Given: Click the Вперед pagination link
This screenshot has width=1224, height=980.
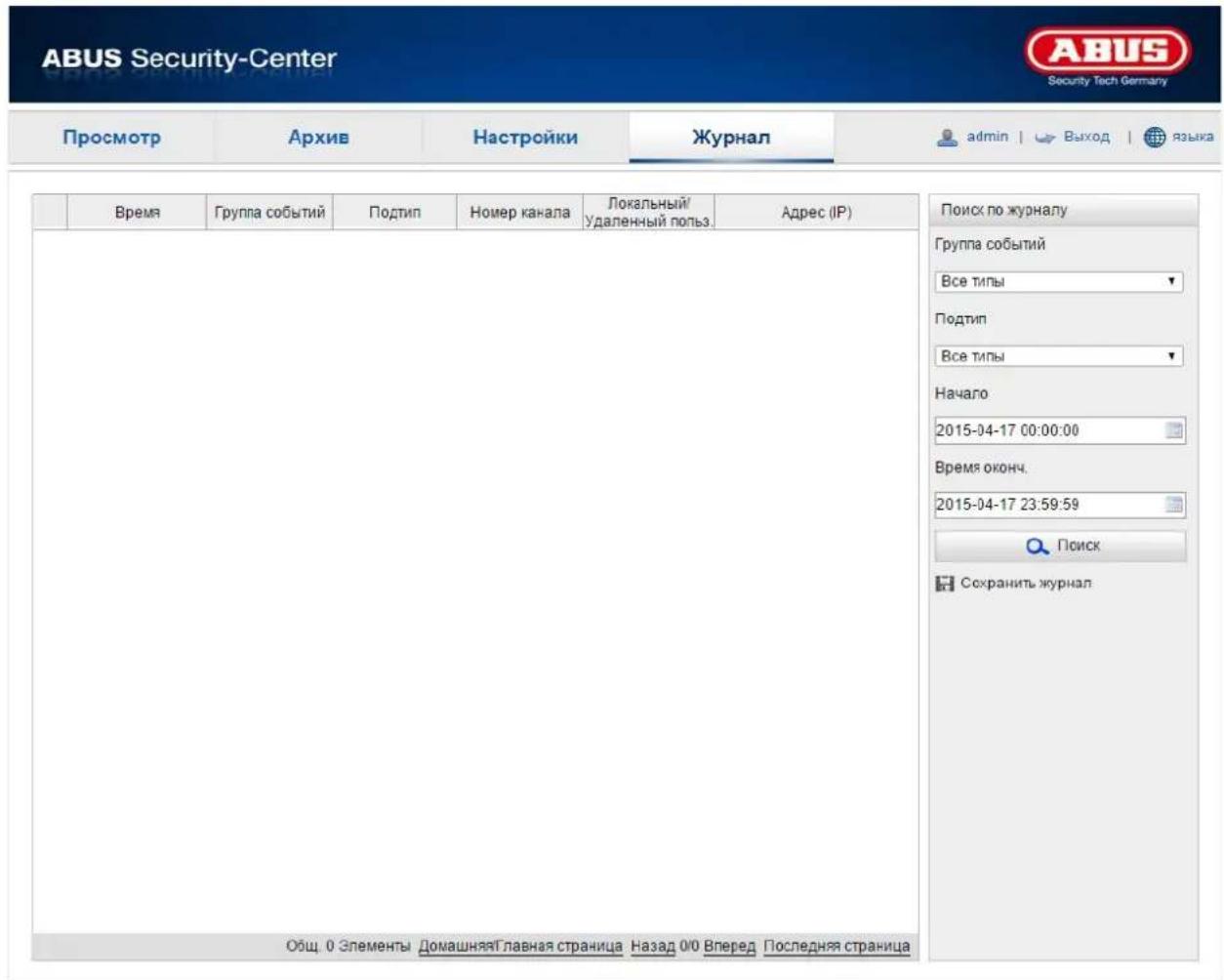Looking at the screenshot, I should pyautogui.click(x=729, y=947).
